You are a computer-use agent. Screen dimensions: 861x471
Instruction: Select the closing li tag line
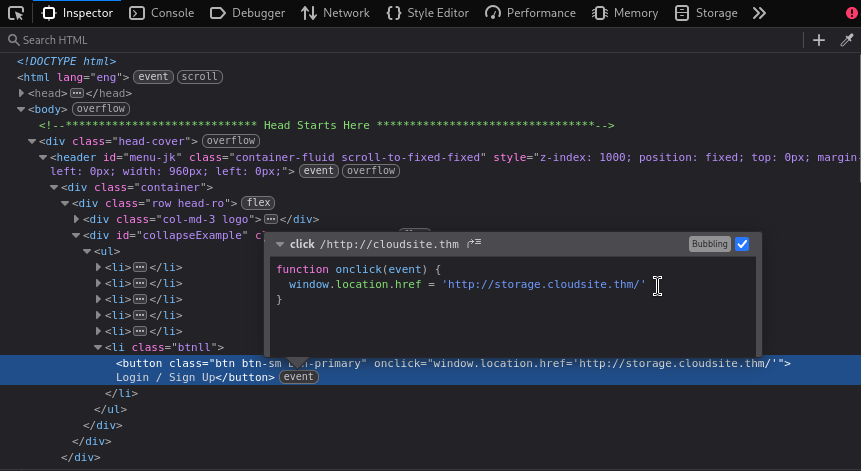click(x=121, y=393)
